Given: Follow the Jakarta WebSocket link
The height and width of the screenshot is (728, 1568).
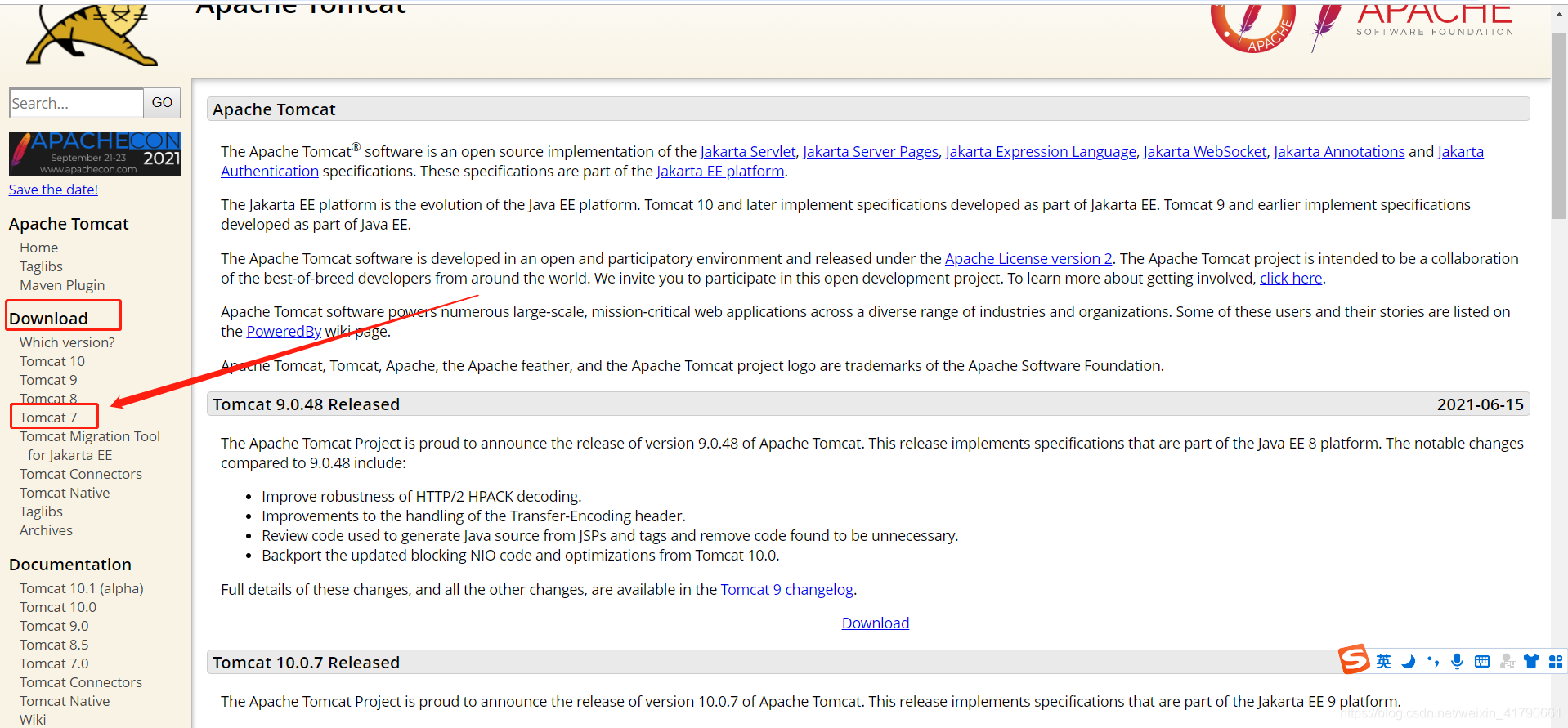Looking at the screenshot, I should (1205, 151).
